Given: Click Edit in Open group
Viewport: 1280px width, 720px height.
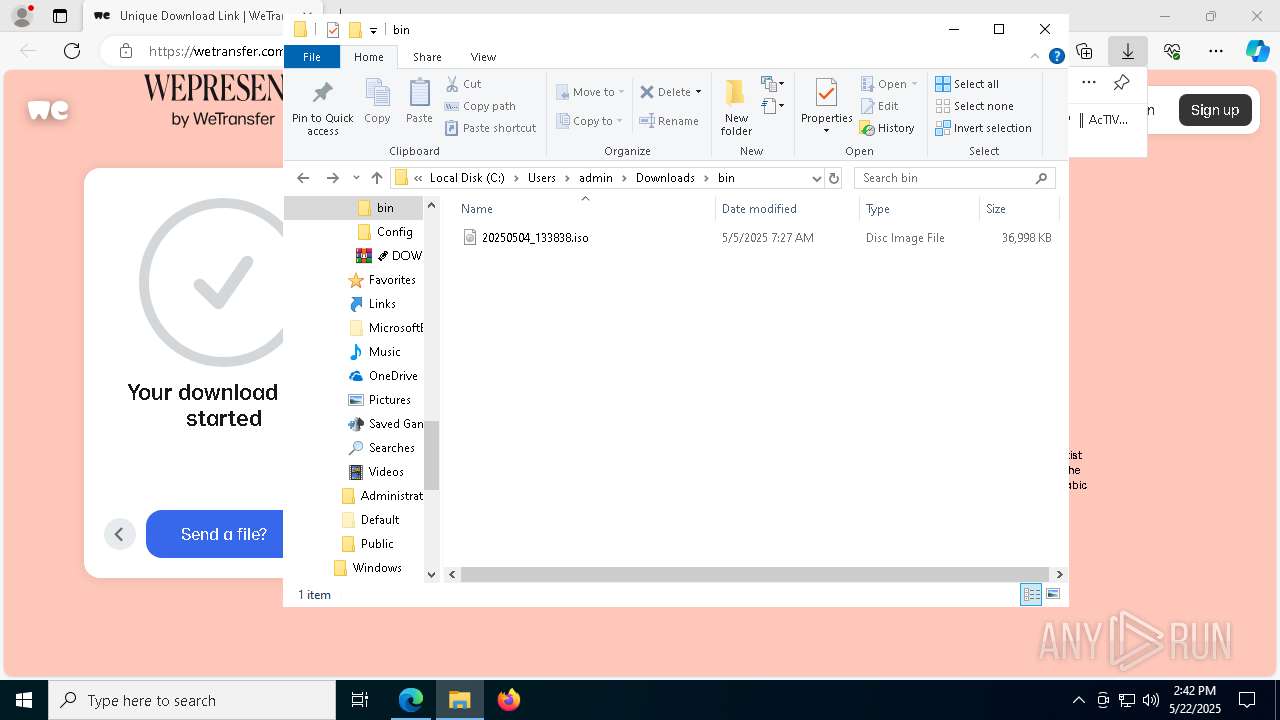Looking at the screenshot, I should pyautogui.click(x=879, y=106).
